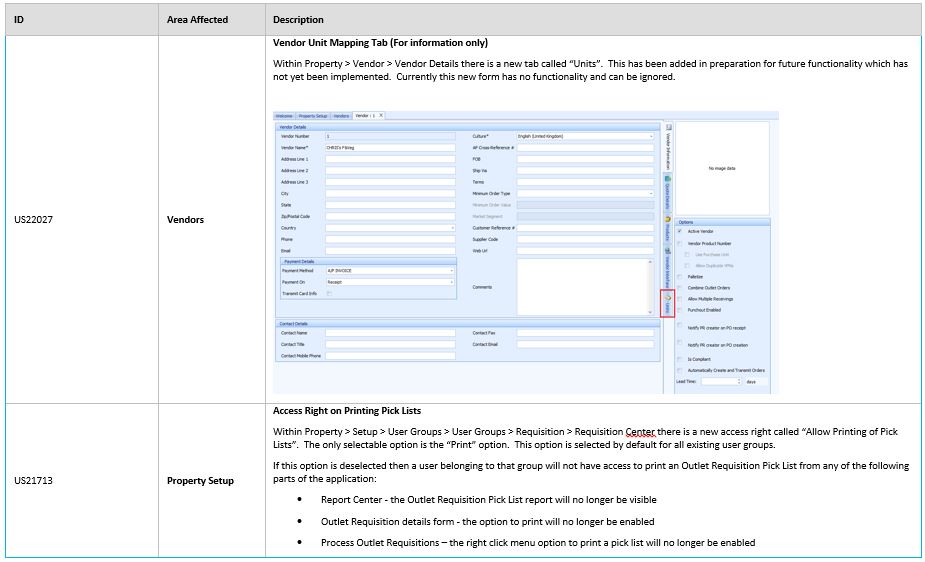Open the Minimum Order Type dropdown
This screenshot has width=925, height=562.
click(651, 193)
